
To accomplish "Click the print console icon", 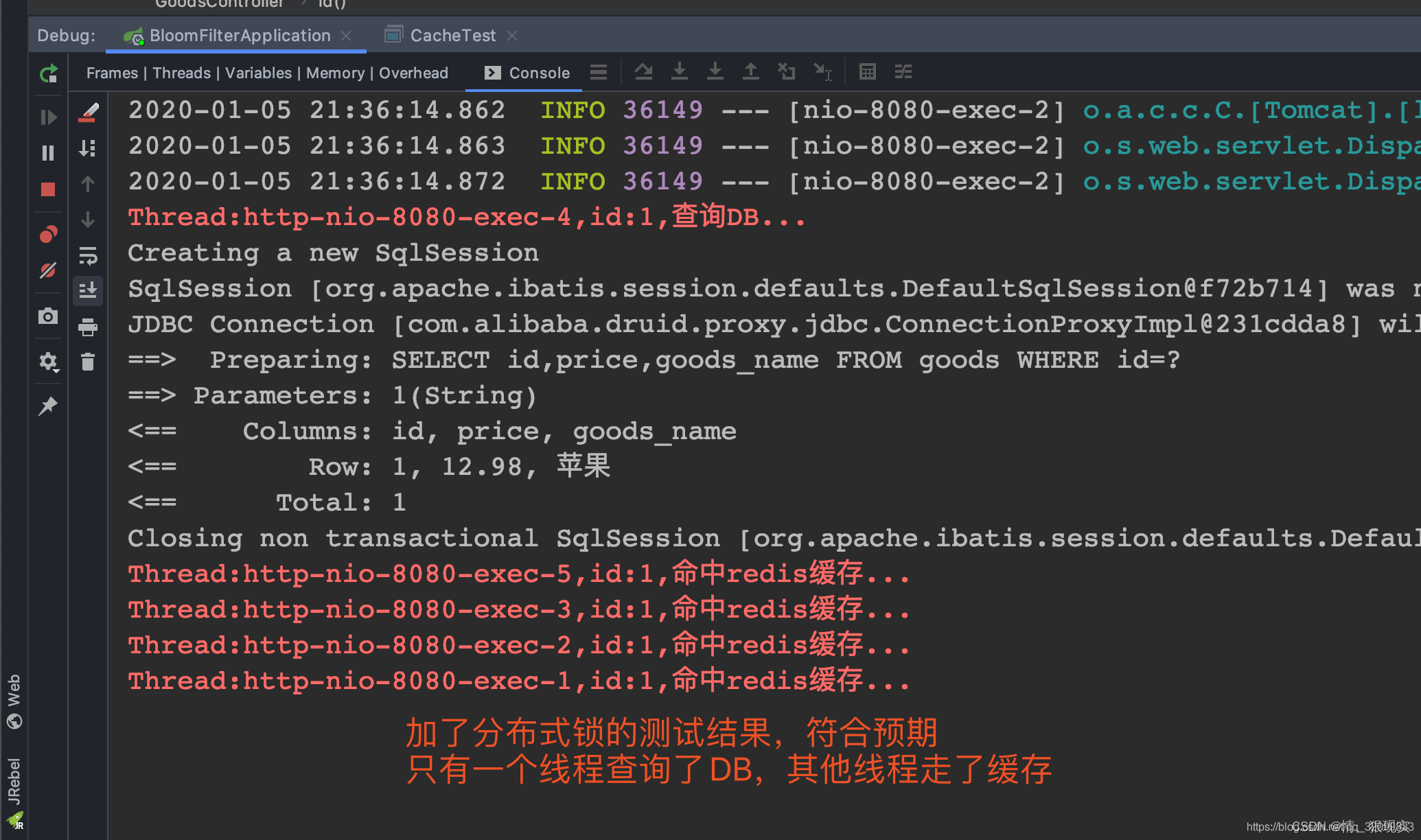I will point(88,327).
